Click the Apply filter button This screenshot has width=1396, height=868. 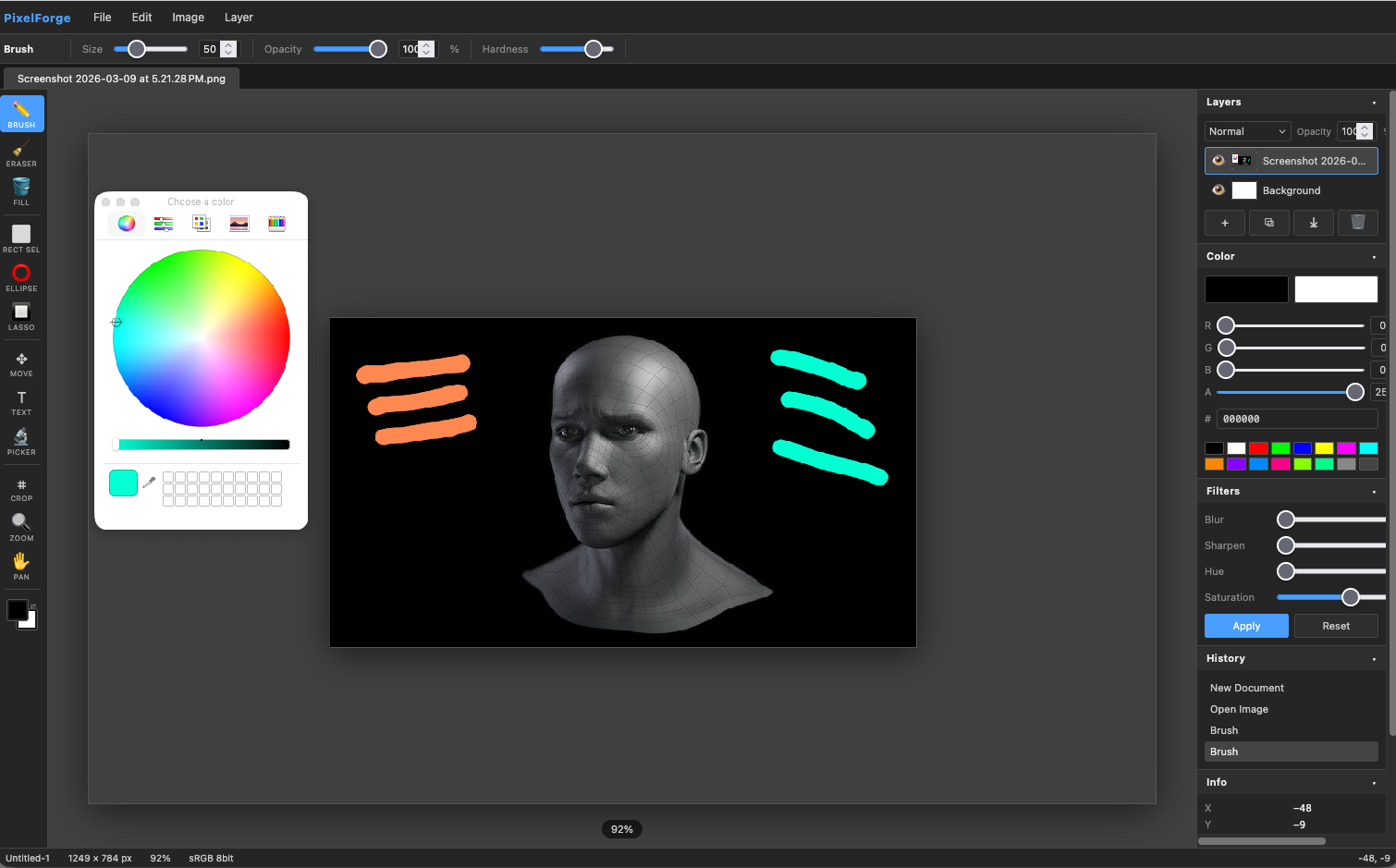pos(1245,626)
